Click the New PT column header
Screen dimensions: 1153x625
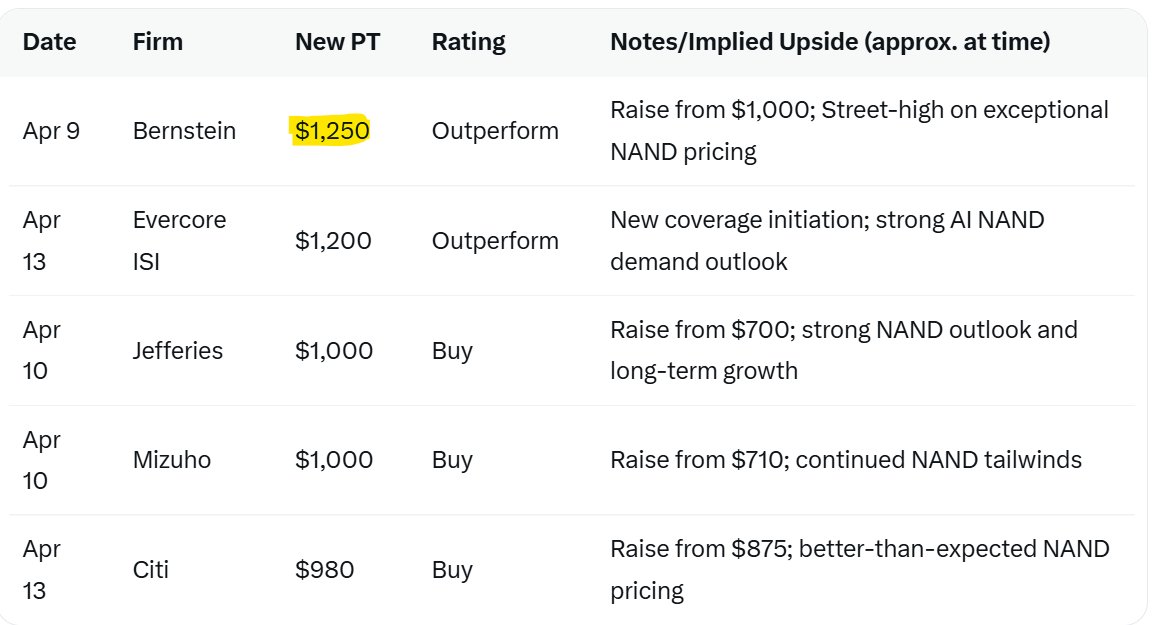pos(337,42)
